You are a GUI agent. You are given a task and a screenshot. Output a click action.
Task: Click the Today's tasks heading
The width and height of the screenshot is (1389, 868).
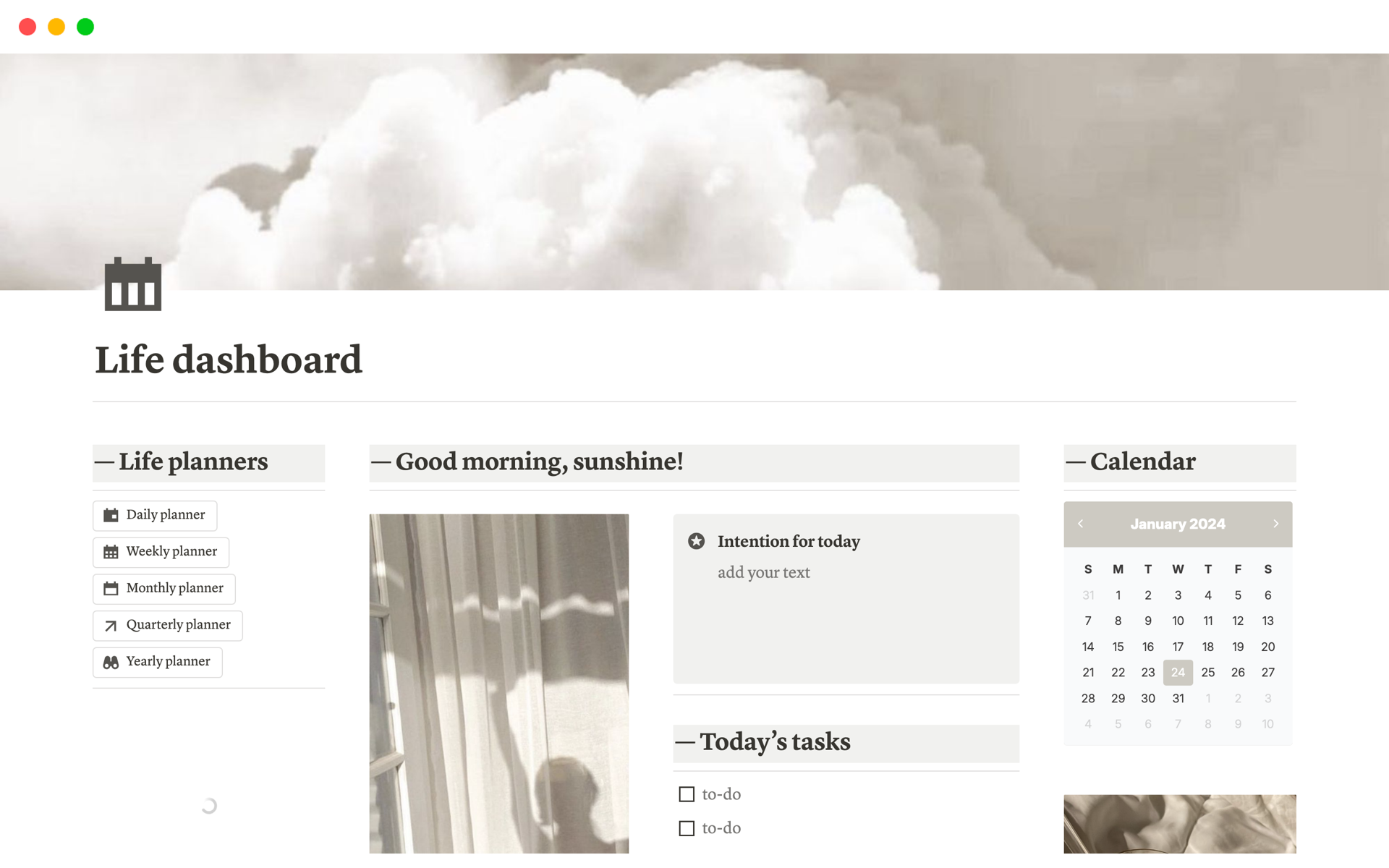[x=763, y=742]
